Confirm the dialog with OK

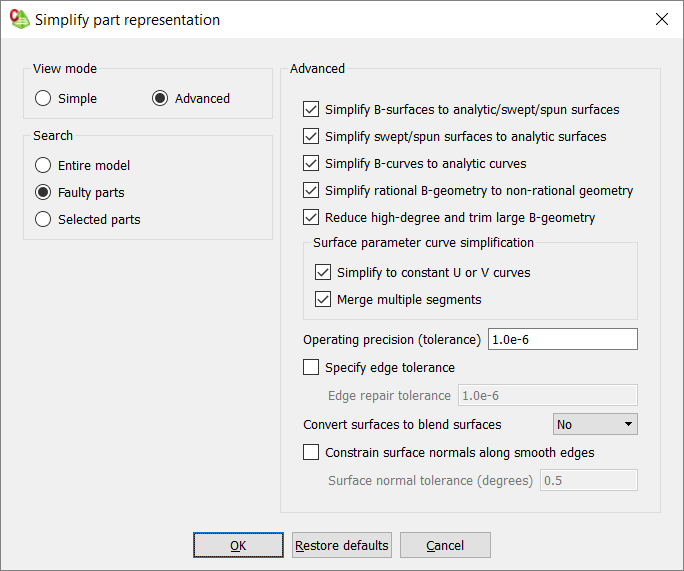click(238, 545)
